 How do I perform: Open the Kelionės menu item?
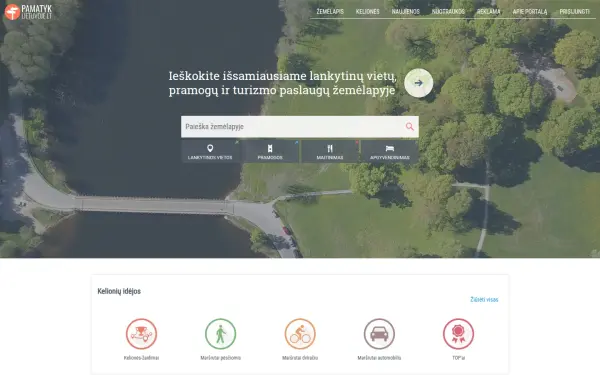click(367, 11)
